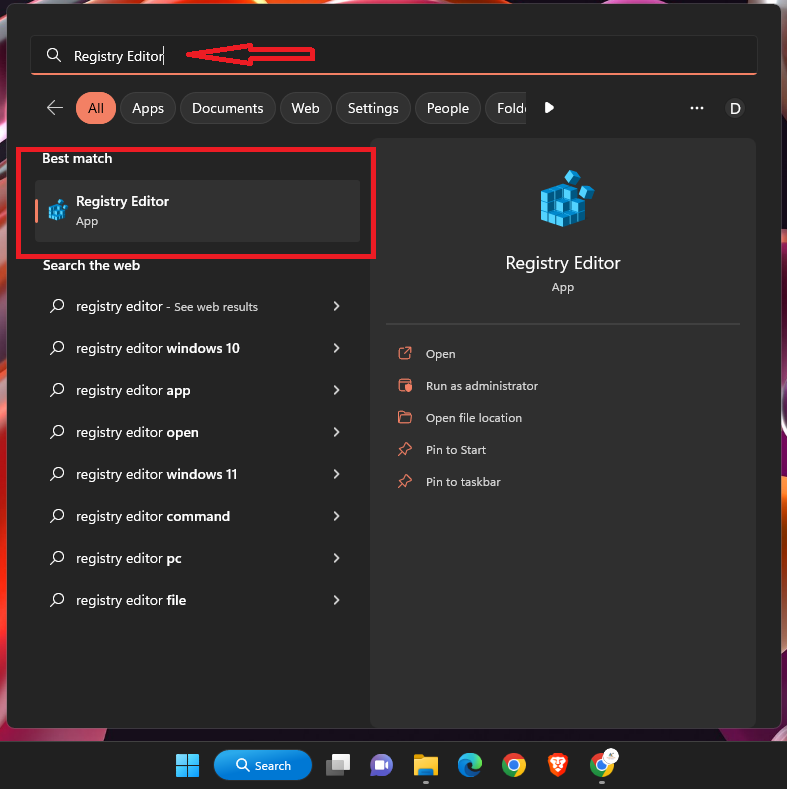787x789 pixels.
Task: Select 'registry editor windows 11' web suggestion
Action: point(197,474)
